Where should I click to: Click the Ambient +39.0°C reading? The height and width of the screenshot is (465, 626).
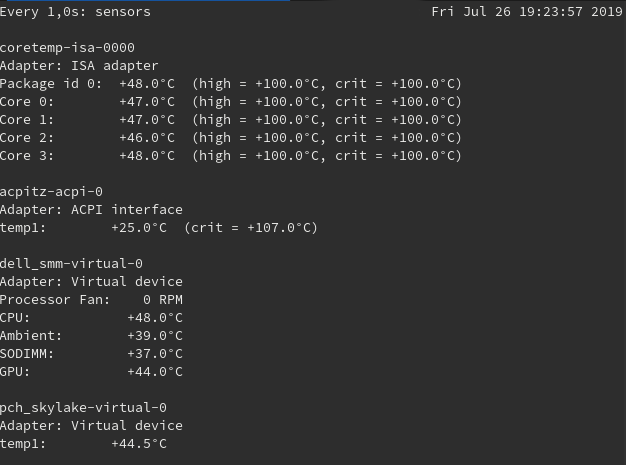[x=155, y=336]
